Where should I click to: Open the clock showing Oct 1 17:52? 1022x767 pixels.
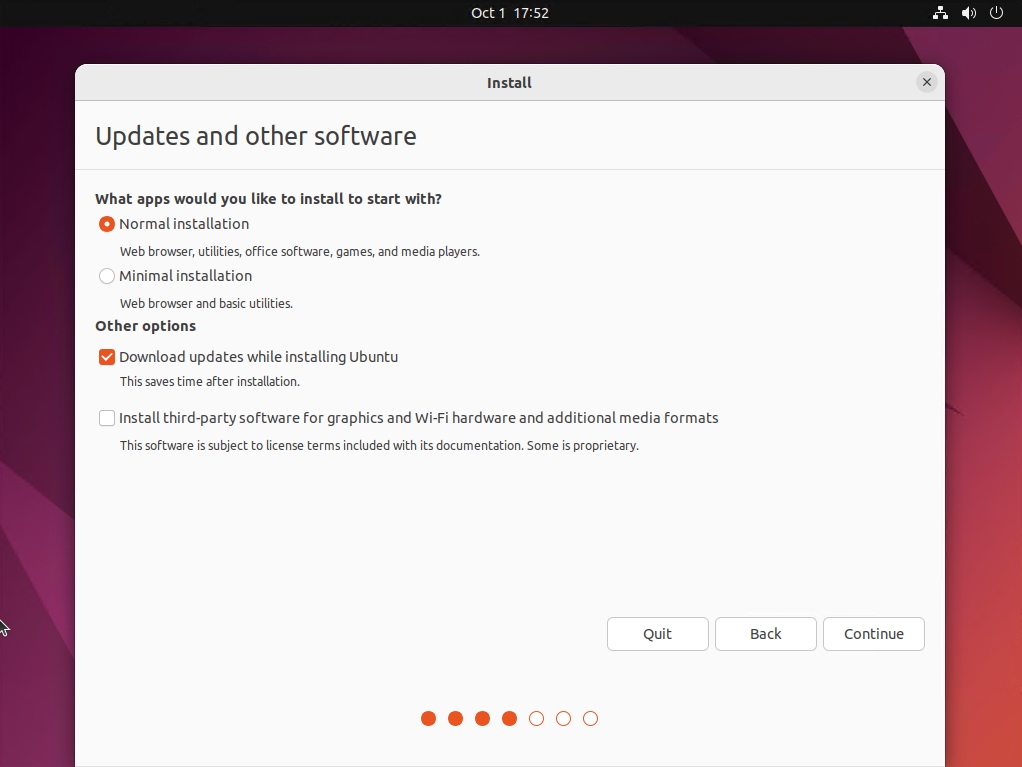coord(510,13)
